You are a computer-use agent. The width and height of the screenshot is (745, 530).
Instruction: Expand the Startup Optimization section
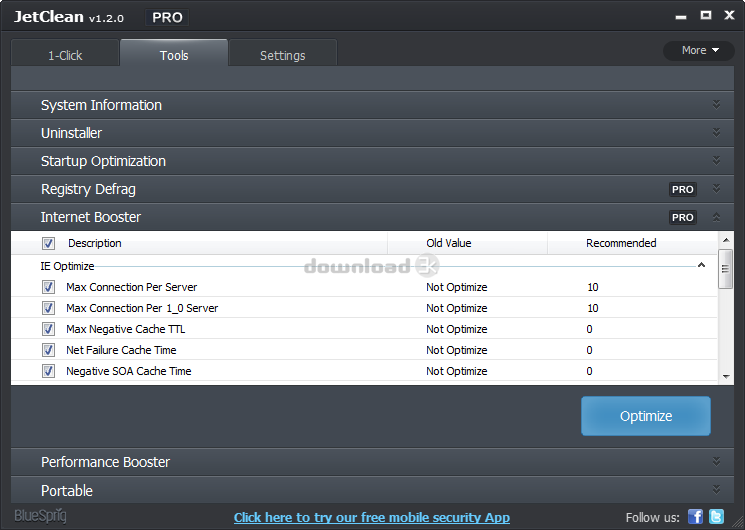pos(372,161)
